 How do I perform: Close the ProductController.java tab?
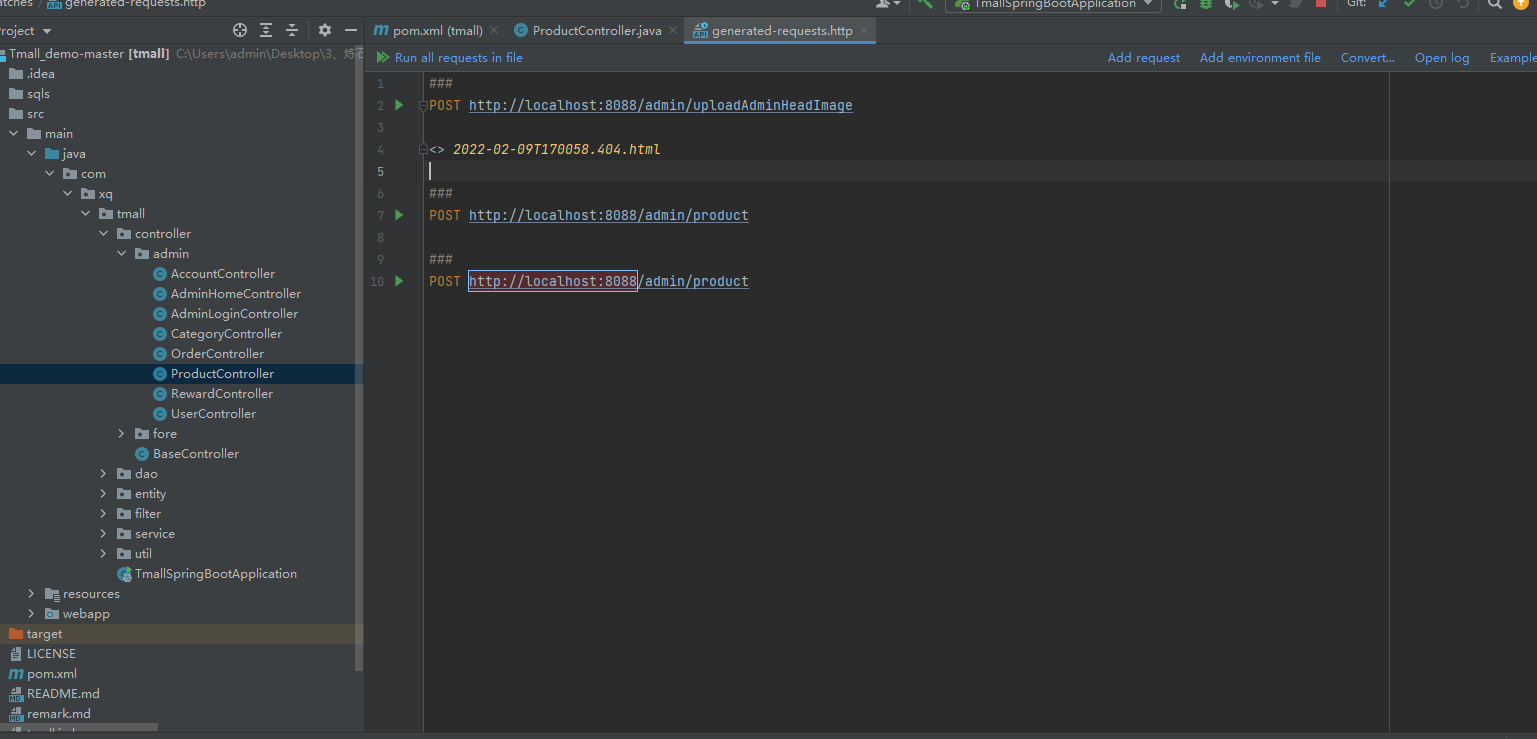pos(673,31)
